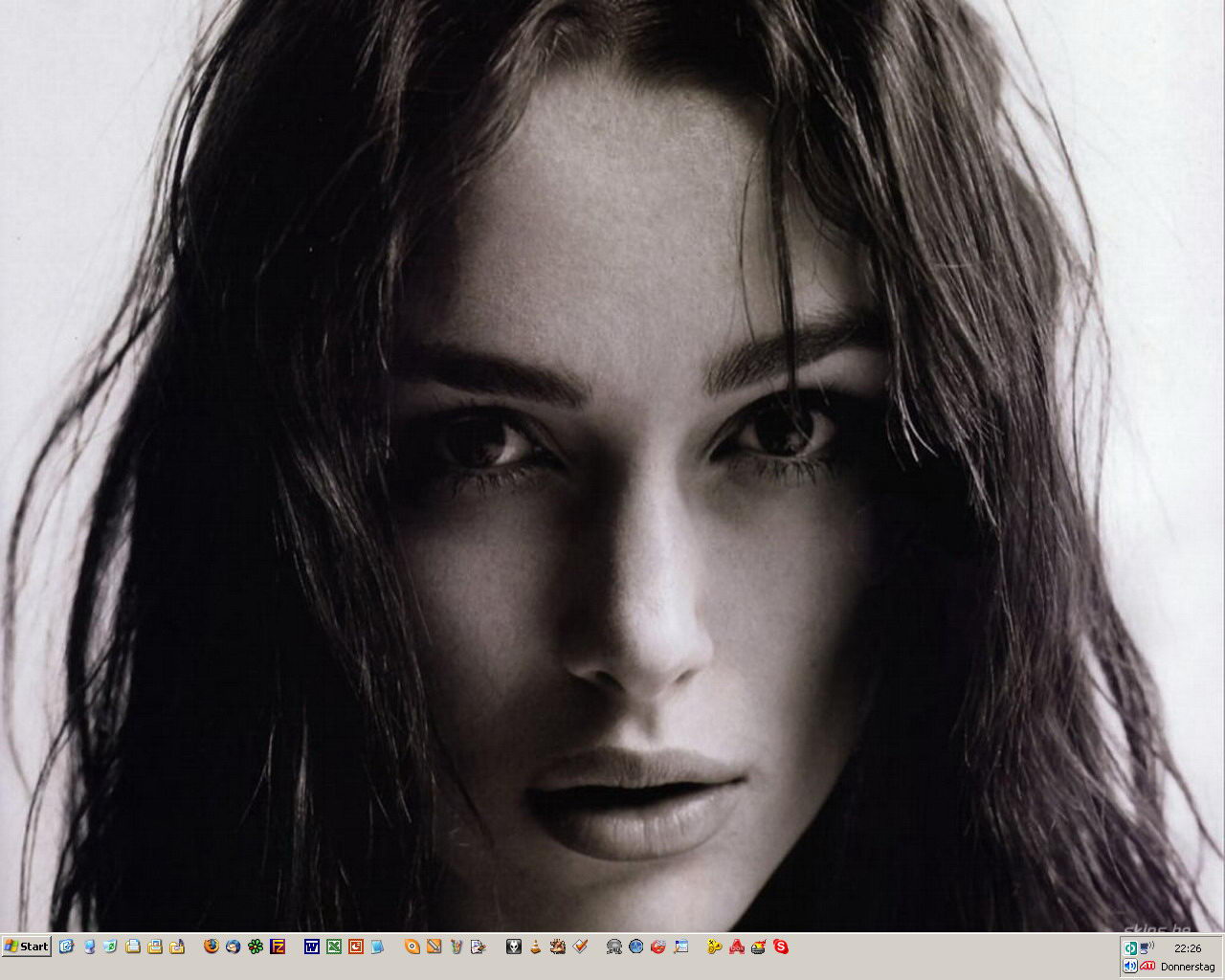Launch Microsoft Word from quick launch
This screenshot has width=1225, height=980.
click(x=312, y=947)
